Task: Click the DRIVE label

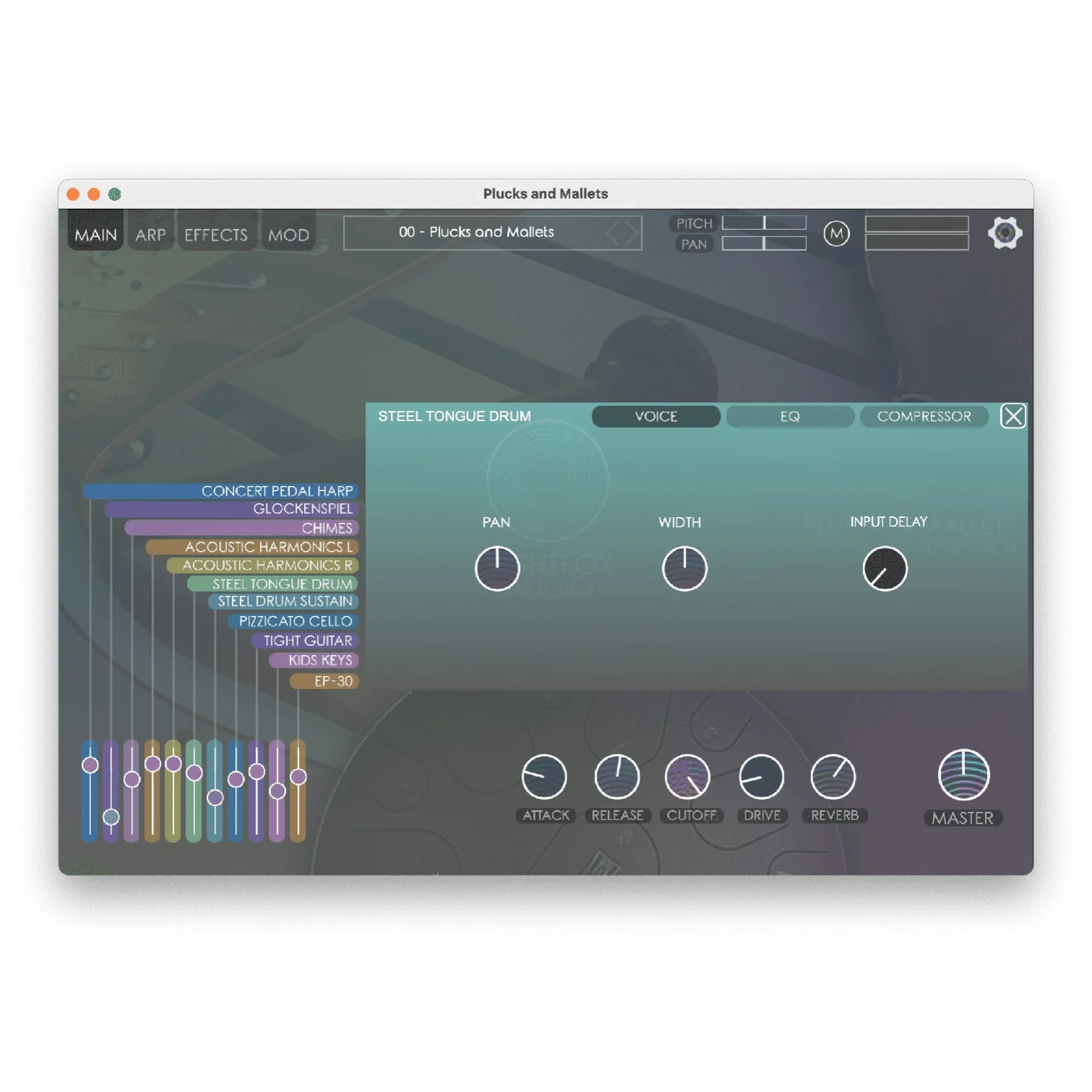Action: [762, 815]
